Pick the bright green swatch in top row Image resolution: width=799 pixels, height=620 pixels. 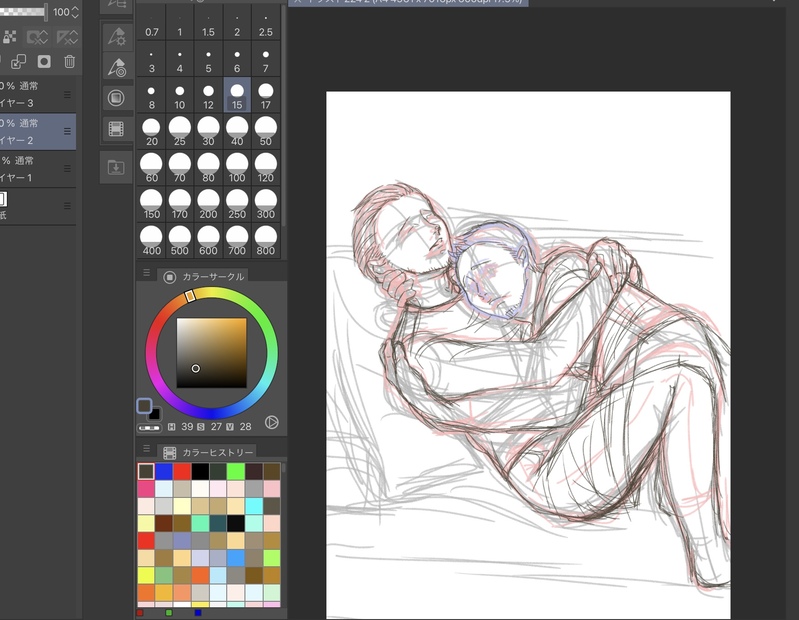click(x=236, y=471)
